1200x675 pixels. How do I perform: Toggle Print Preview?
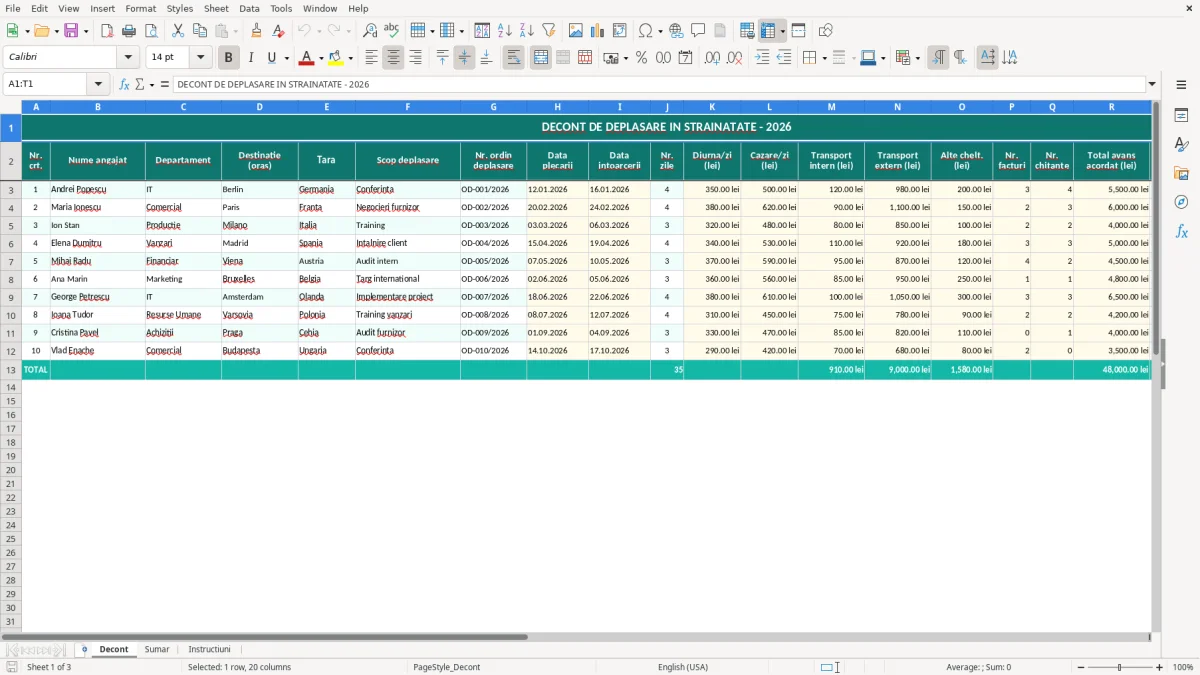point(151,31)
